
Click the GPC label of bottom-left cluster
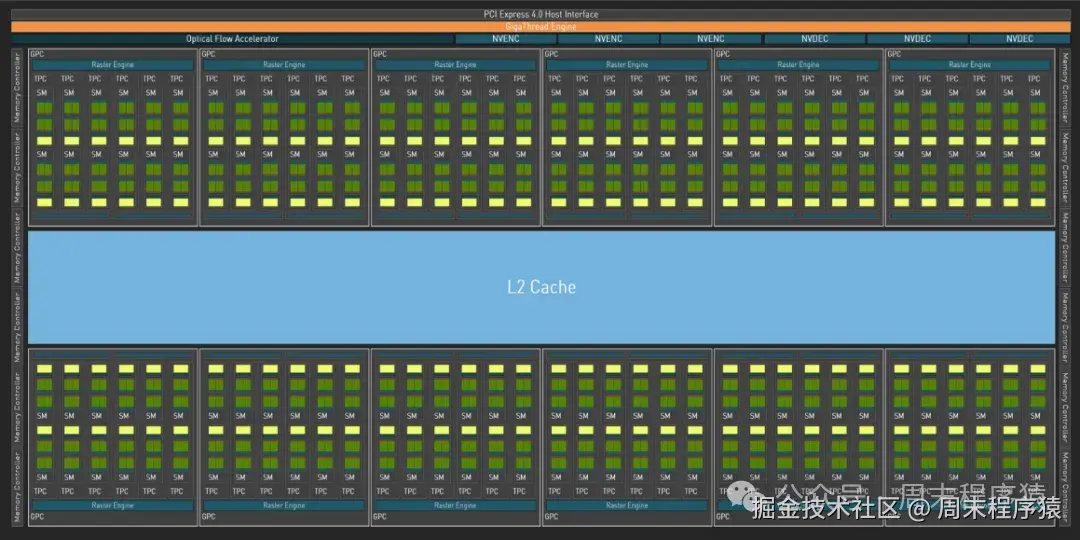37,517
